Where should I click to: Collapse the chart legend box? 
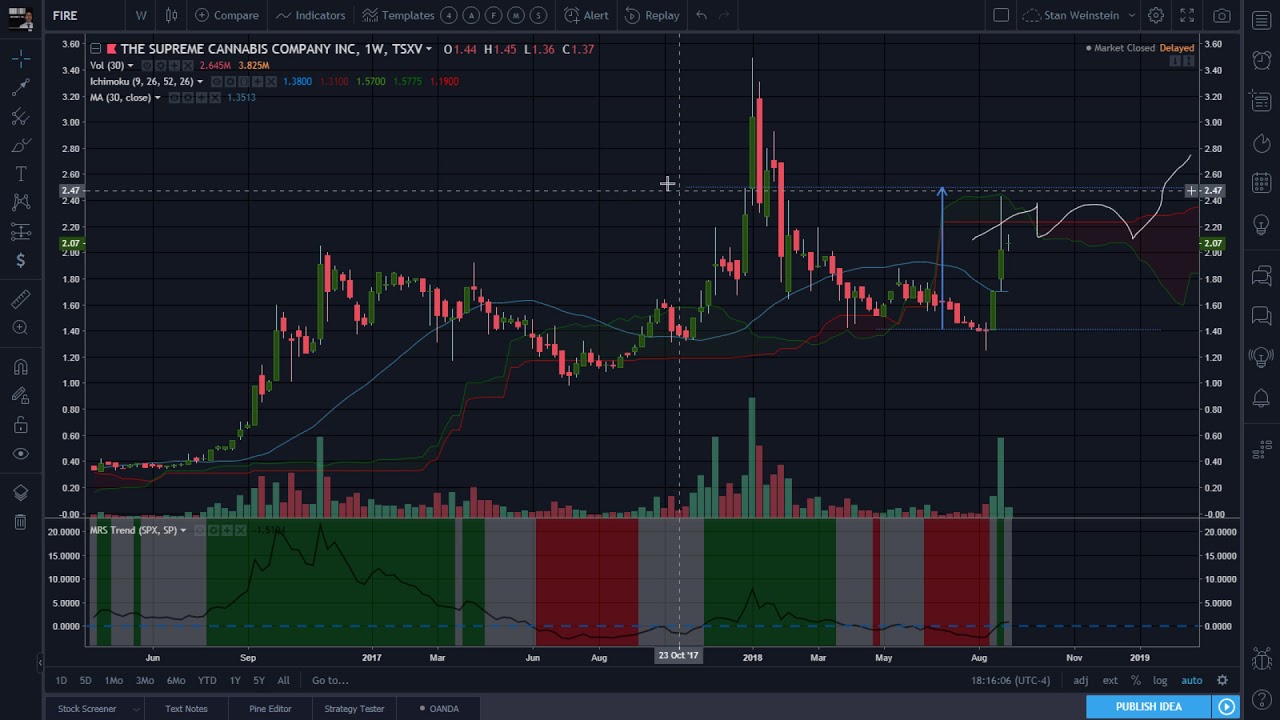tap(95, 48)
